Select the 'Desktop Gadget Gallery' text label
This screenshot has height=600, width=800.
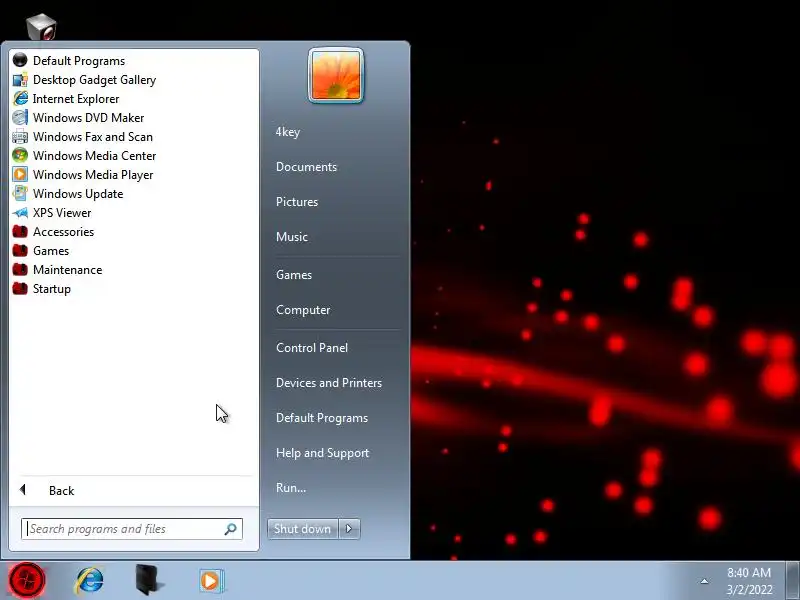(94, 80)
